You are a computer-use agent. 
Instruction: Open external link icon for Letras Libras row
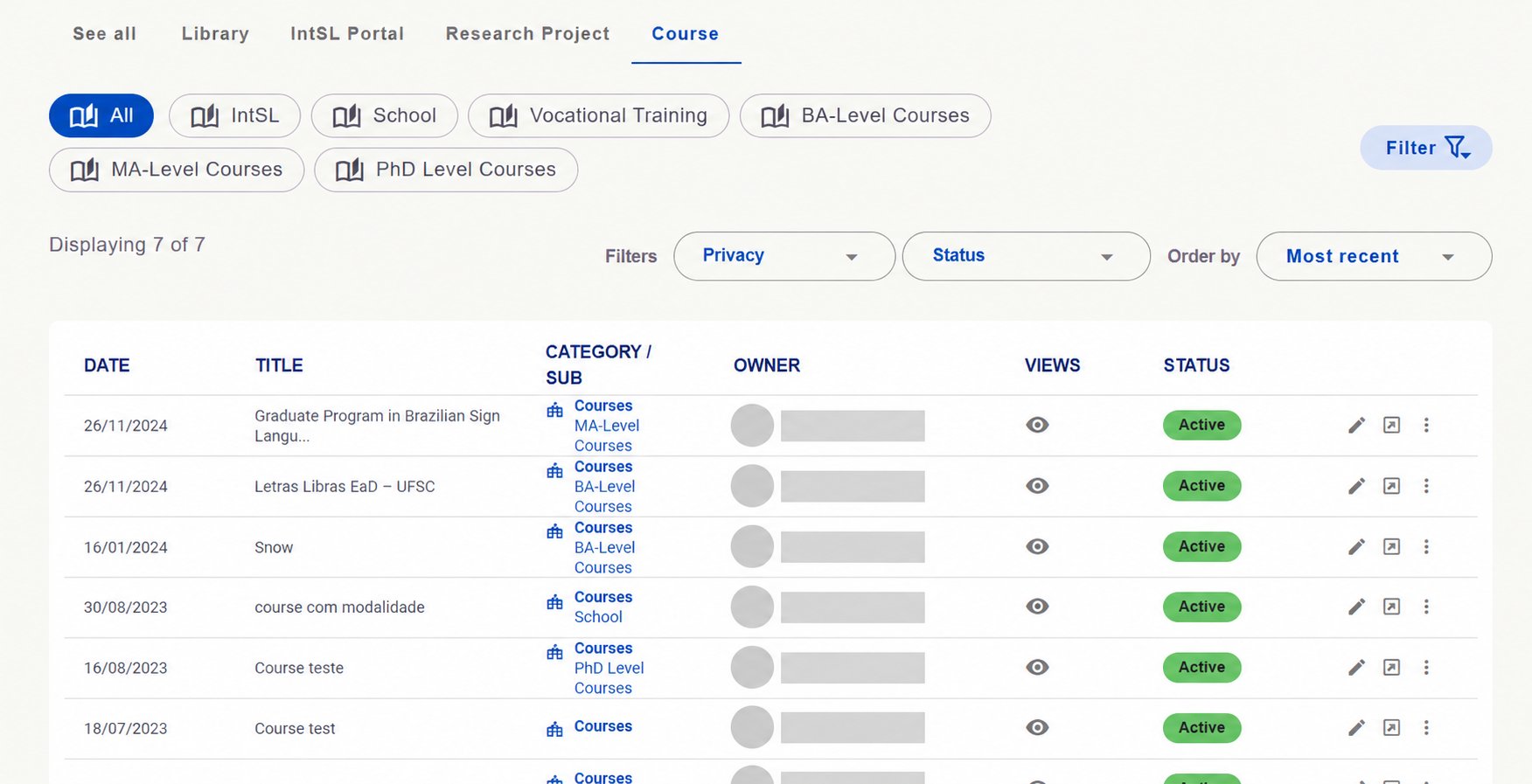tap(1391, 486)
